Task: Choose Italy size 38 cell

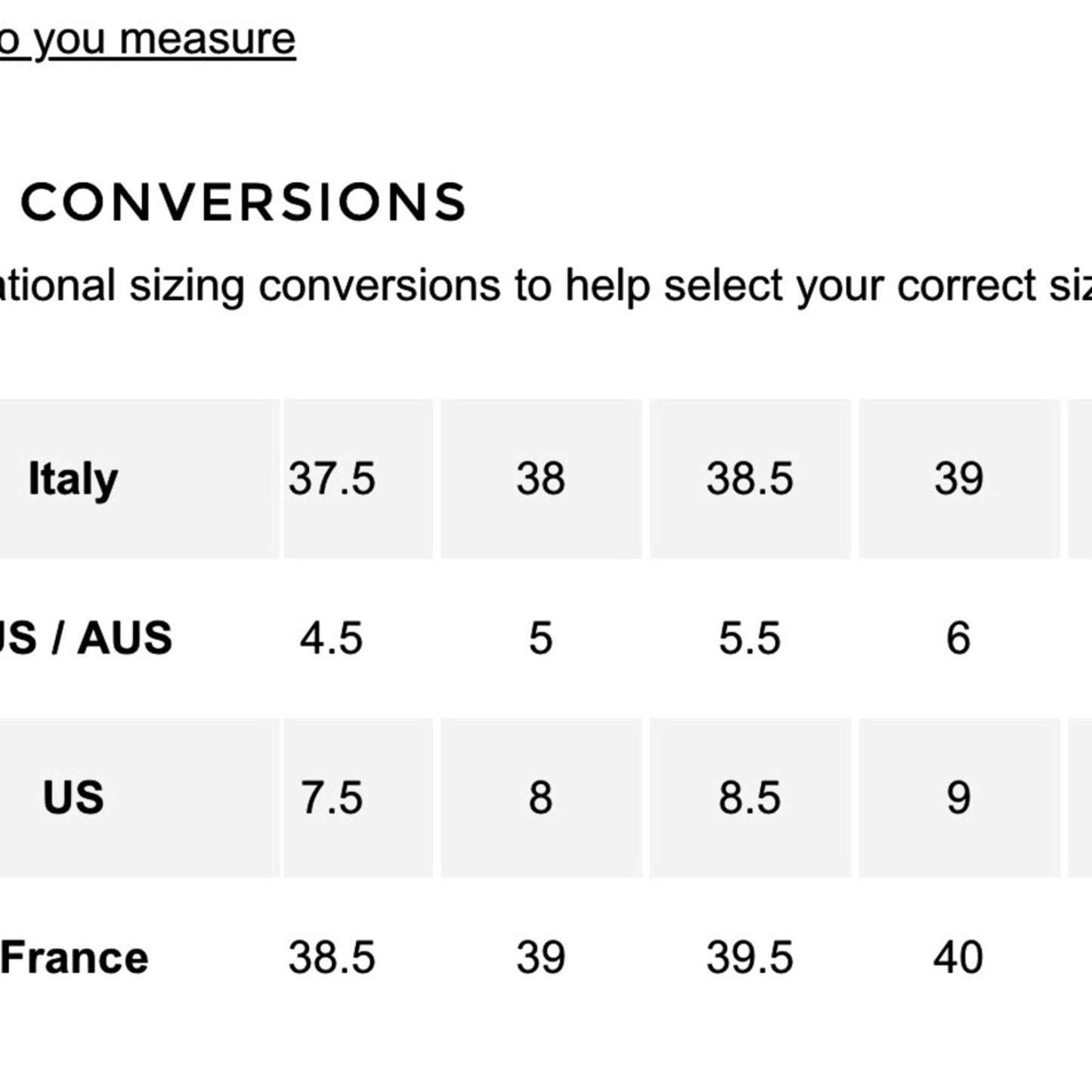Action: [540, 479]
